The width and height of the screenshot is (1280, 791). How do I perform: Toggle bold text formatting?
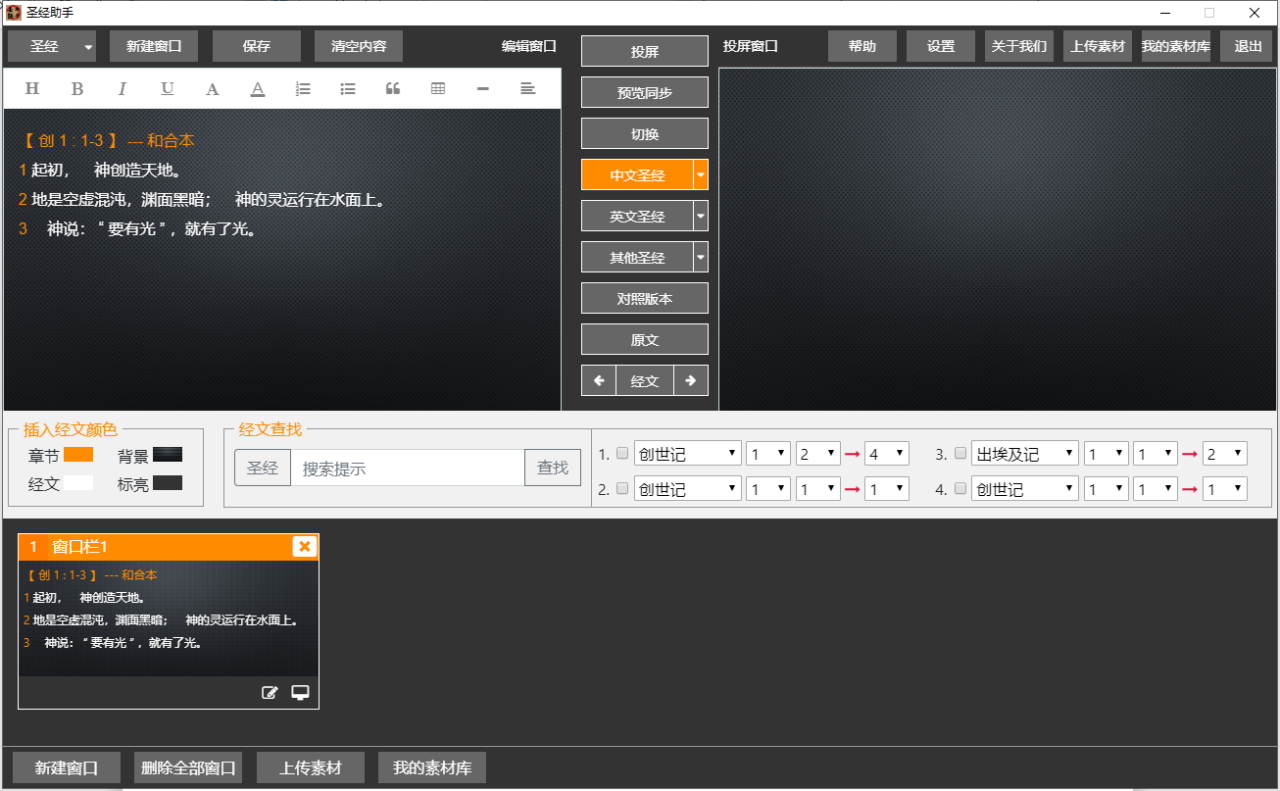pyautogui.click(x=77, y=89)
